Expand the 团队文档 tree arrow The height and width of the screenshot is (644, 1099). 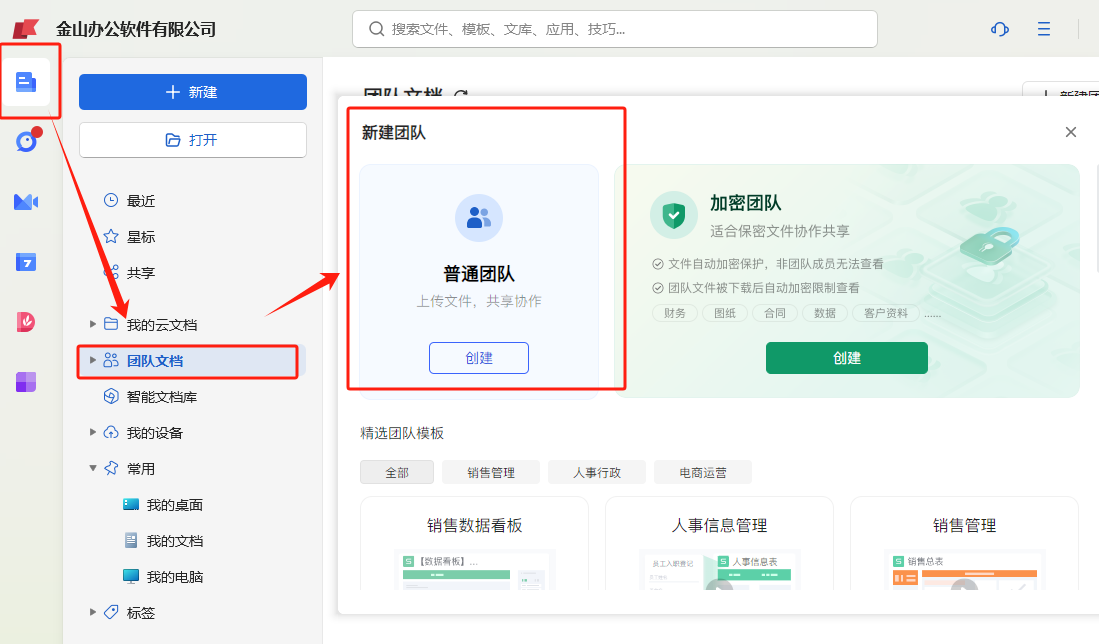[x=93, y=360]
